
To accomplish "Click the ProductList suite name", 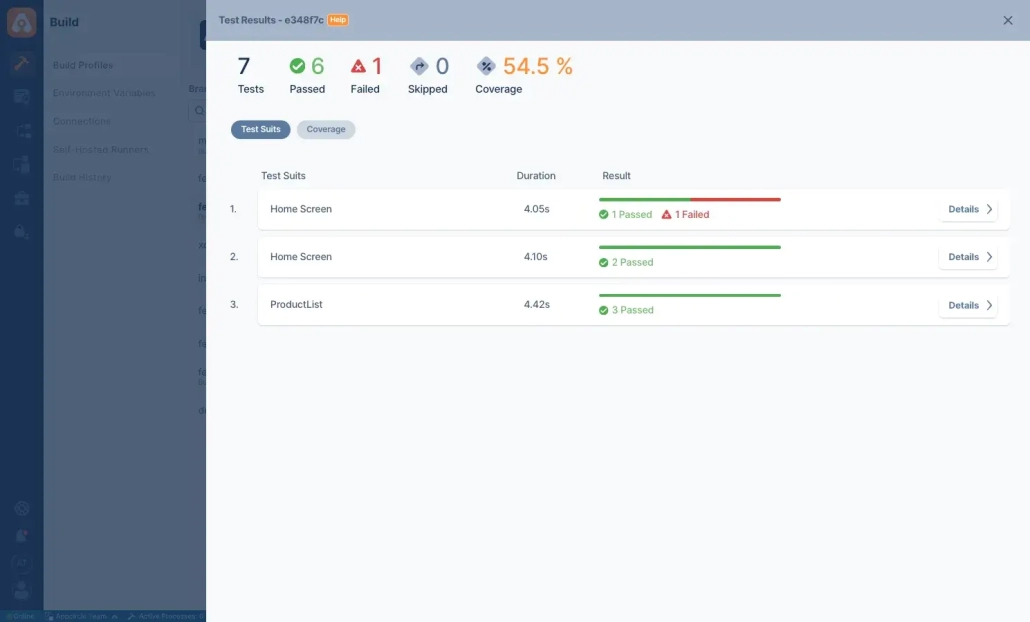I will point(296,304).
